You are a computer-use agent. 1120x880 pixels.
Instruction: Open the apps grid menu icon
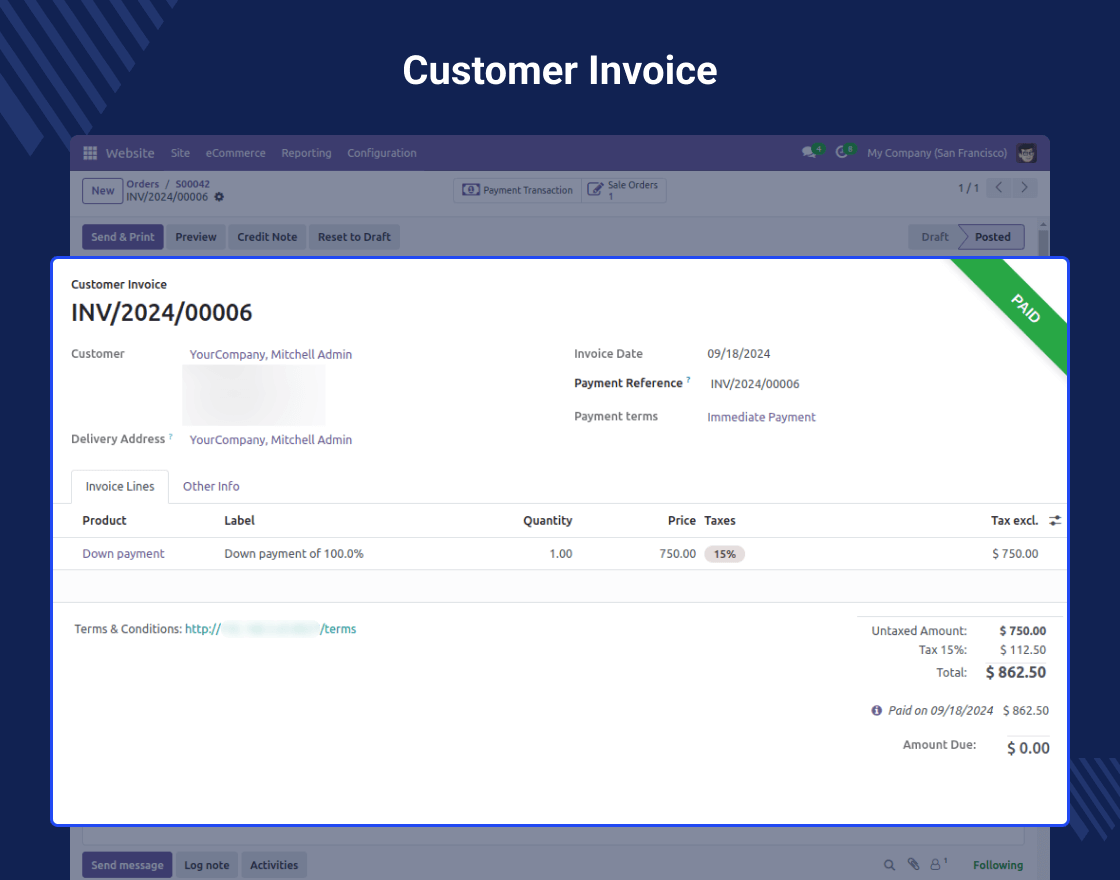click(90, 153)
